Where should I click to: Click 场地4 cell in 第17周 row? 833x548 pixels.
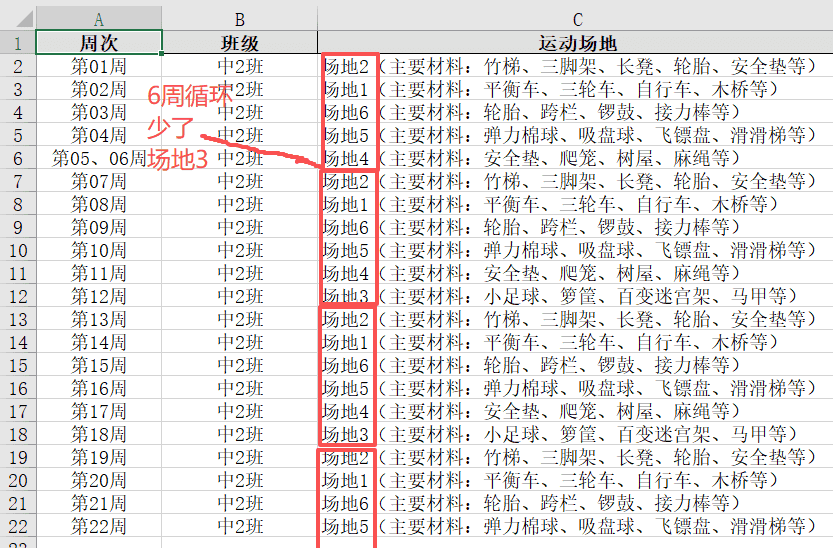click(575, 411)
